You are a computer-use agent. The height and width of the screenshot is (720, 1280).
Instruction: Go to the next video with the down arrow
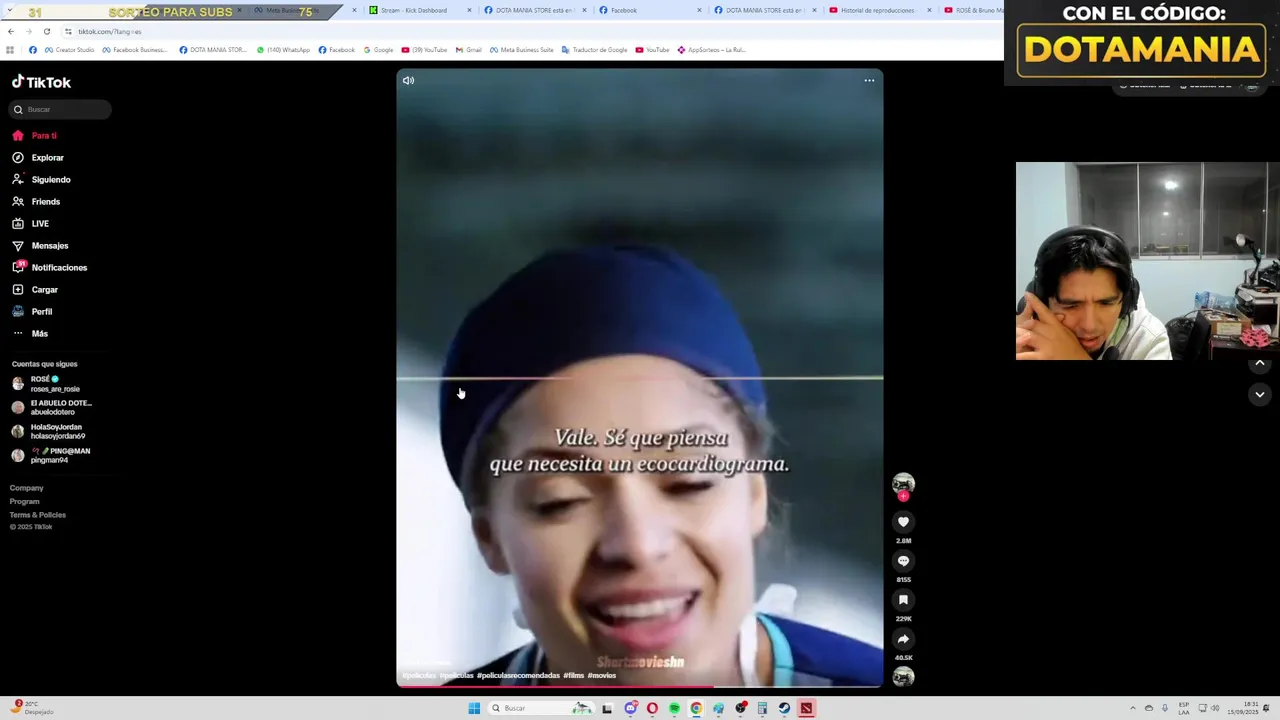point(1260,394)
